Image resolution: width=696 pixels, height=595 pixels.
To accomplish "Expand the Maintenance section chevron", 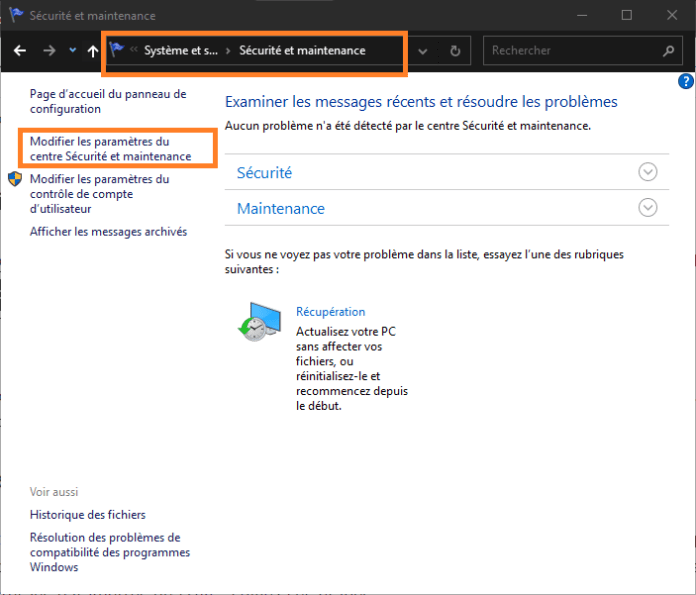I will point(648,208).
